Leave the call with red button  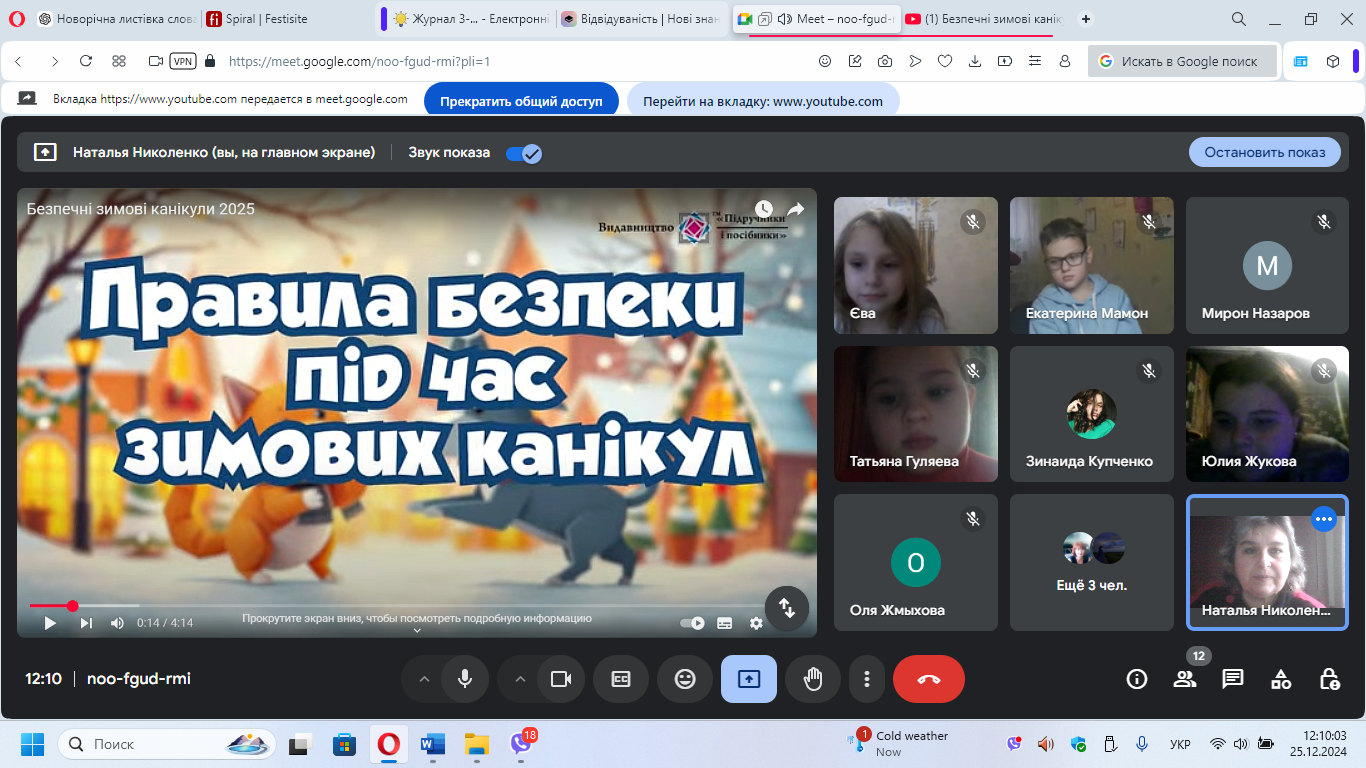(x=929, y=679)
